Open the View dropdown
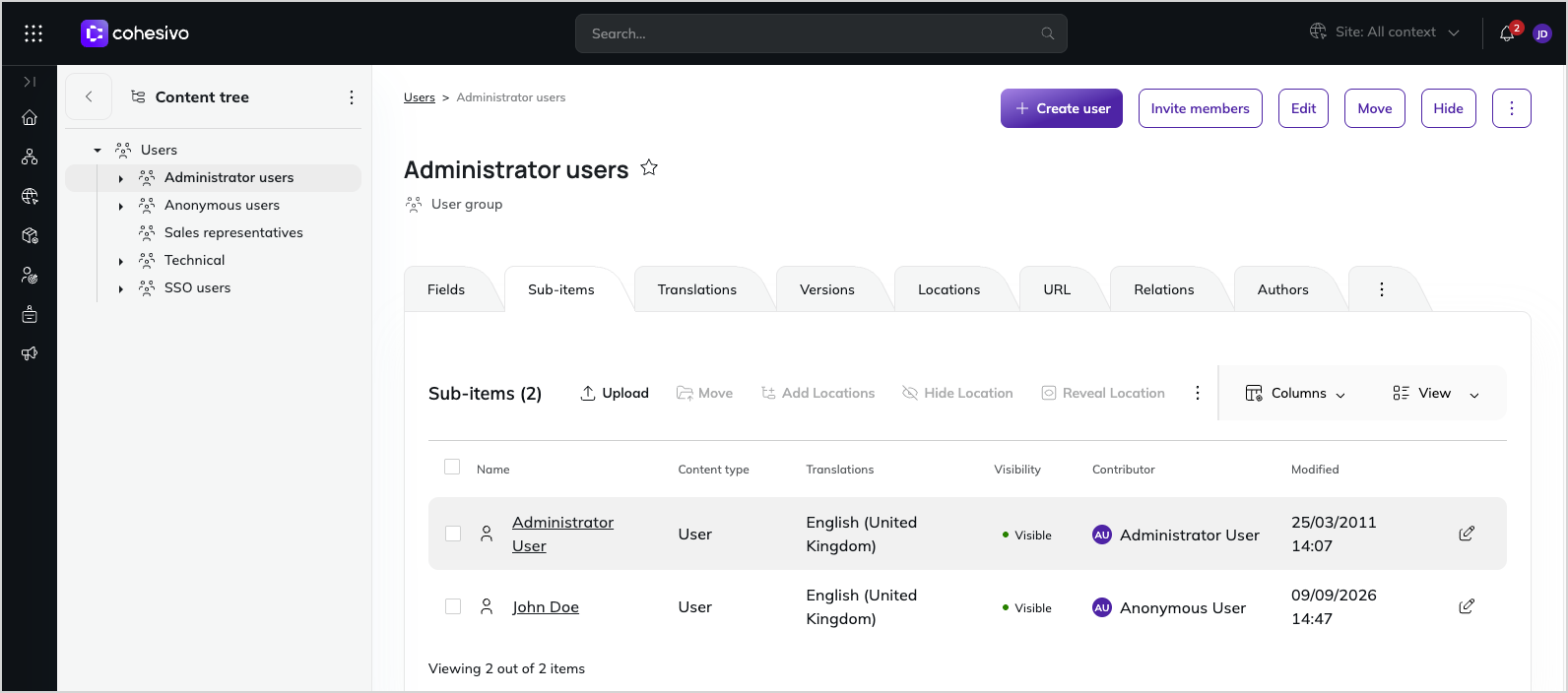This screenshot has height=693, width=1568. coord(1436,393)
